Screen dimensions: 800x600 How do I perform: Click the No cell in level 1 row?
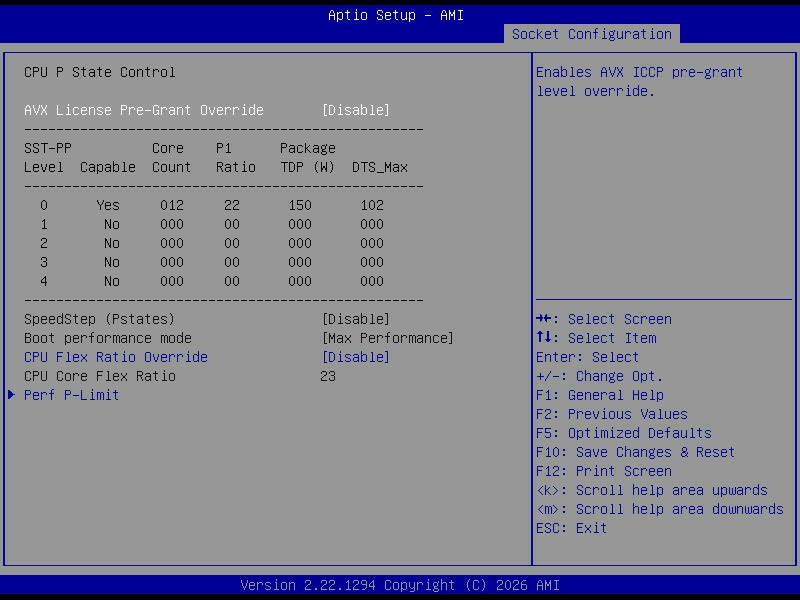click(x=112, y=224)
